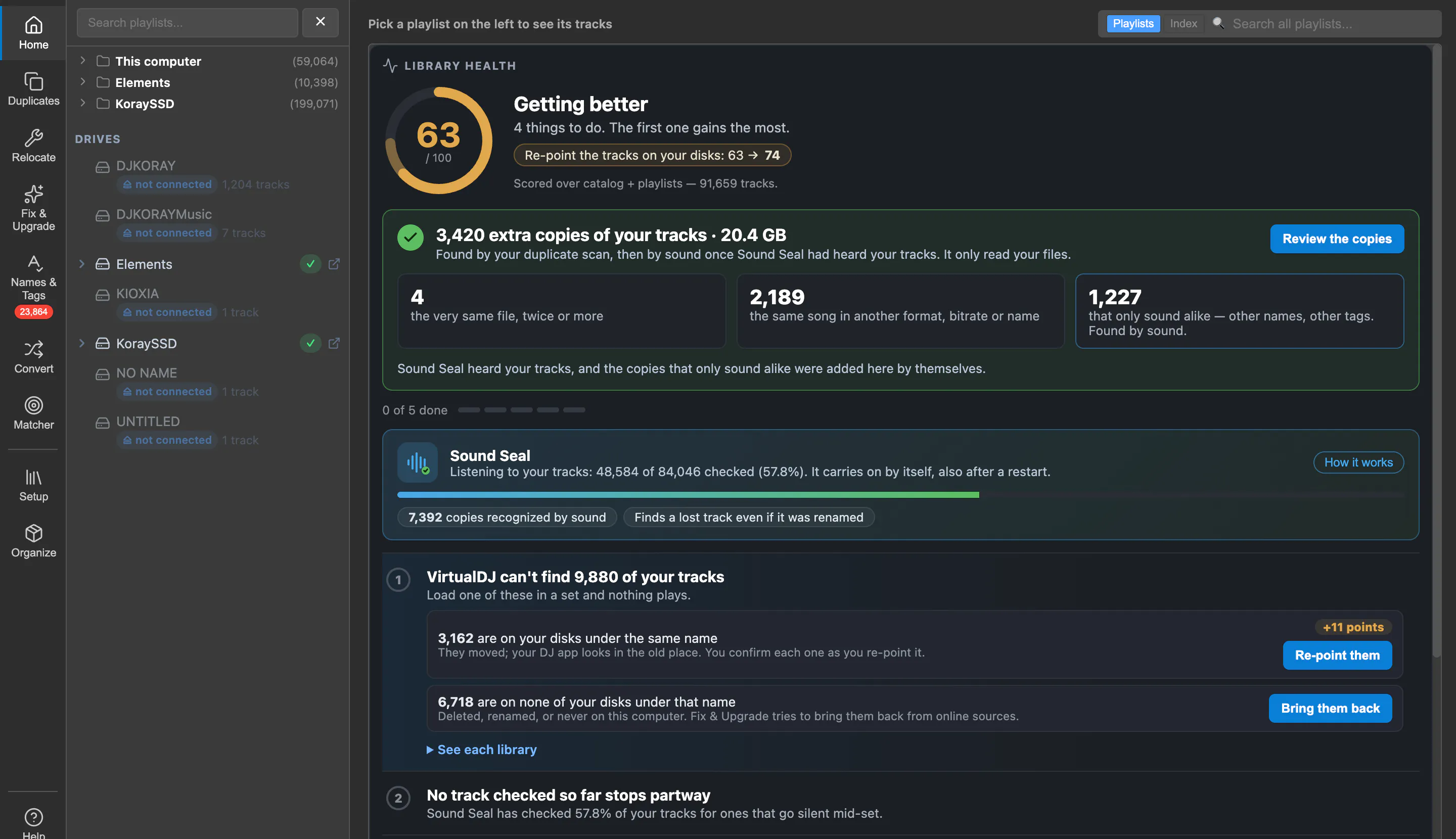Open the Organize tool
Viewport: 1456px width, 839px height.
(x=33, y=541)
